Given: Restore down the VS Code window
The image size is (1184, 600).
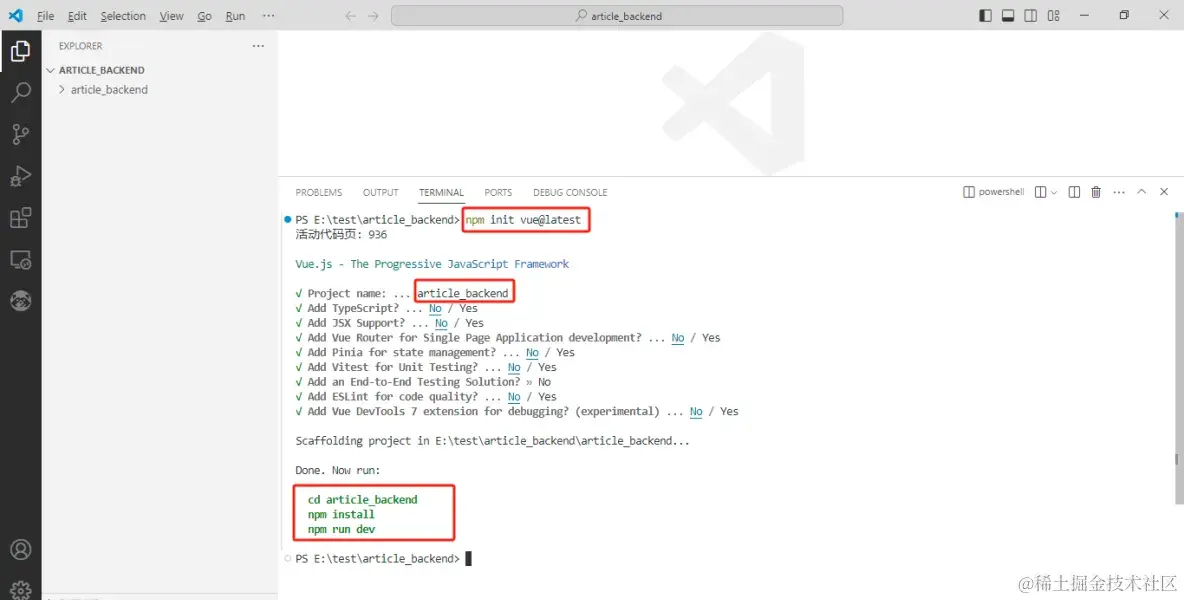Looking at the screenshot, I should (1124, 15).
